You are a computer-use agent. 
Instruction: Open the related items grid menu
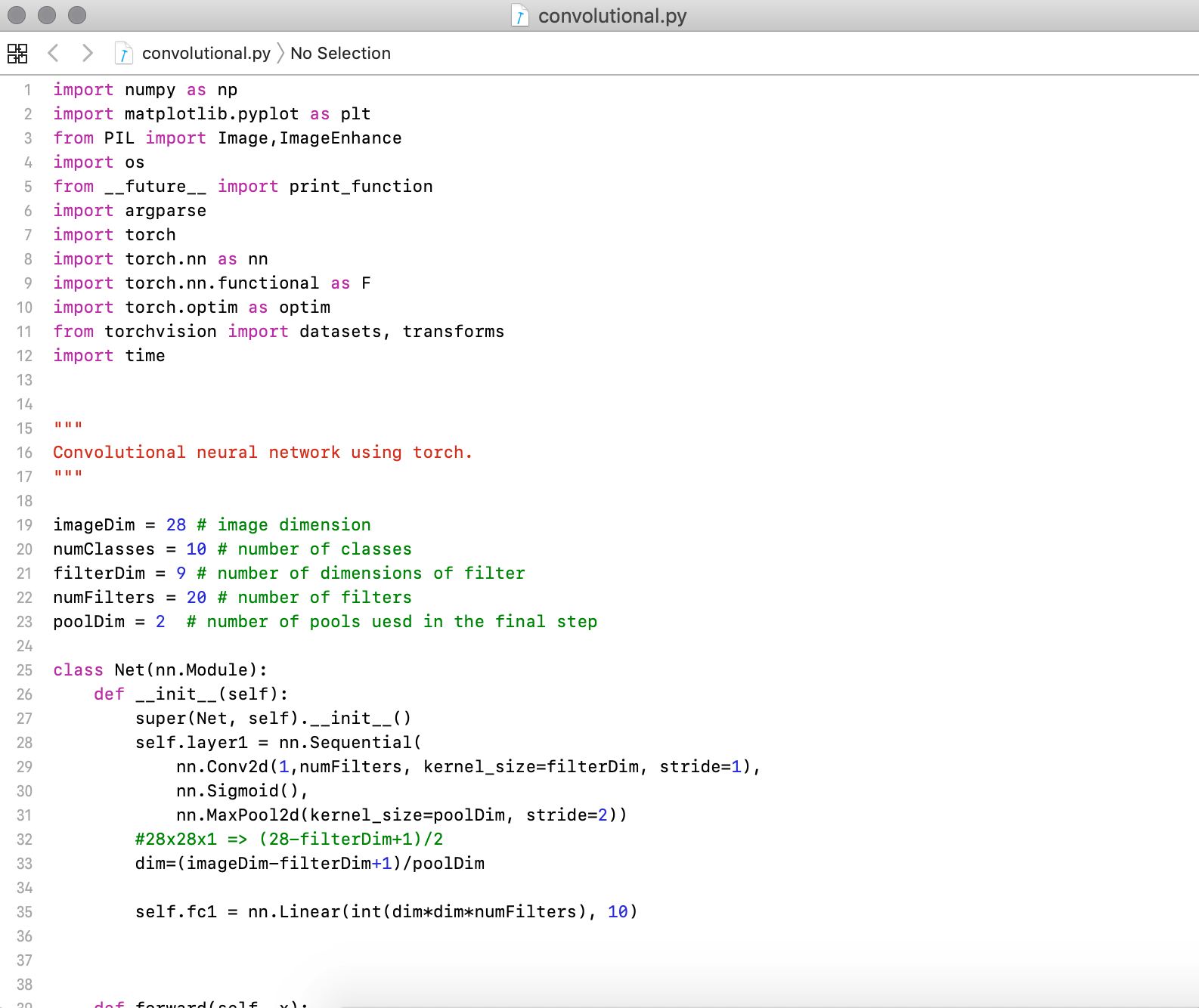[17, 53]
